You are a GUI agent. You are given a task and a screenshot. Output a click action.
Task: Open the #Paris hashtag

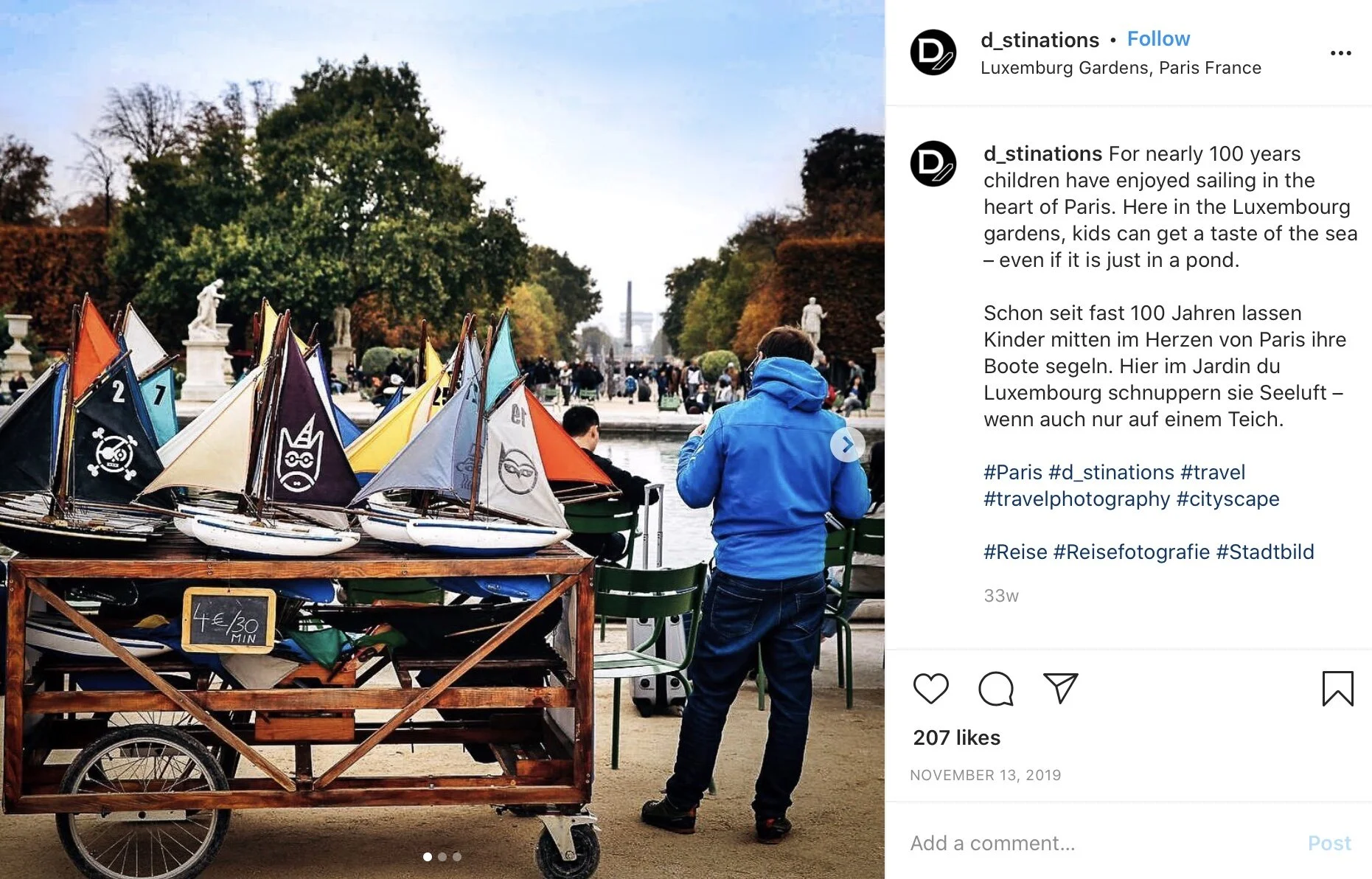pyautogui.click(x=1013, y=472)
